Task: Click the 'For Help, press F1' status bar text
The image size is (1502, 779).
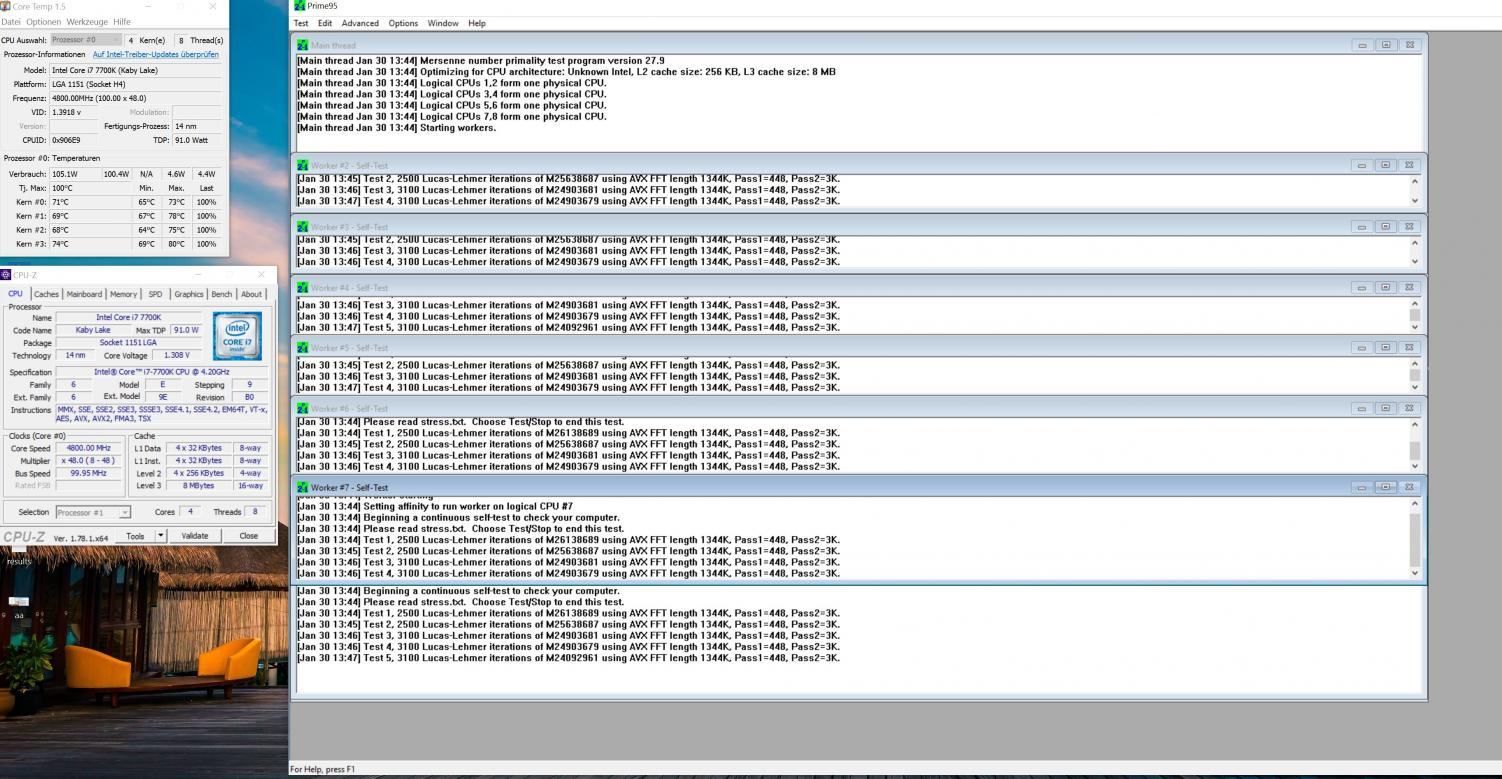Action: click(x=322, y=769)
